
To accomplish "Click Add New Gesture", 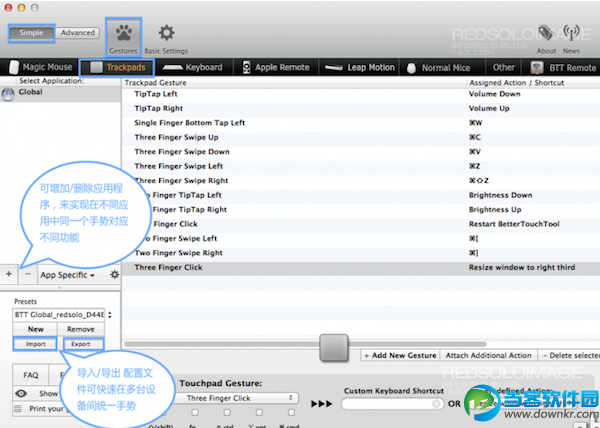I will click(x=400, y=355).
